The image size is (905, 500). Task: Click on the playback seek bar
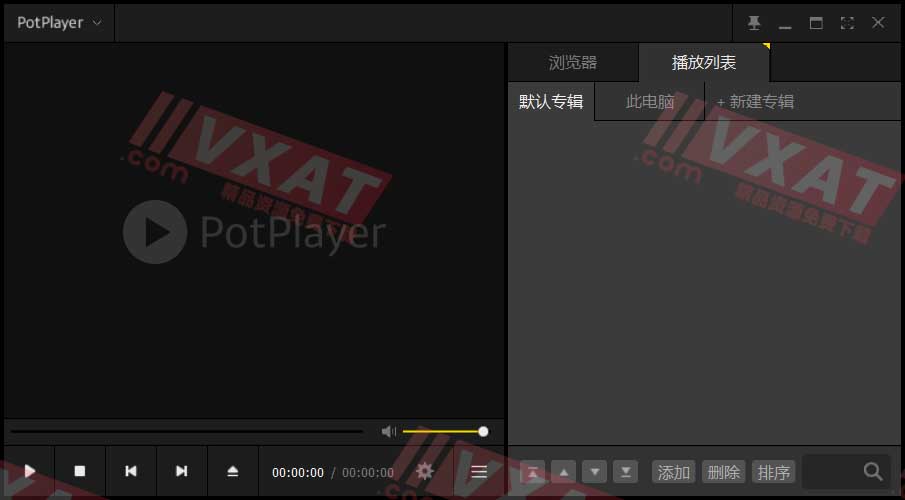[186, 431]
